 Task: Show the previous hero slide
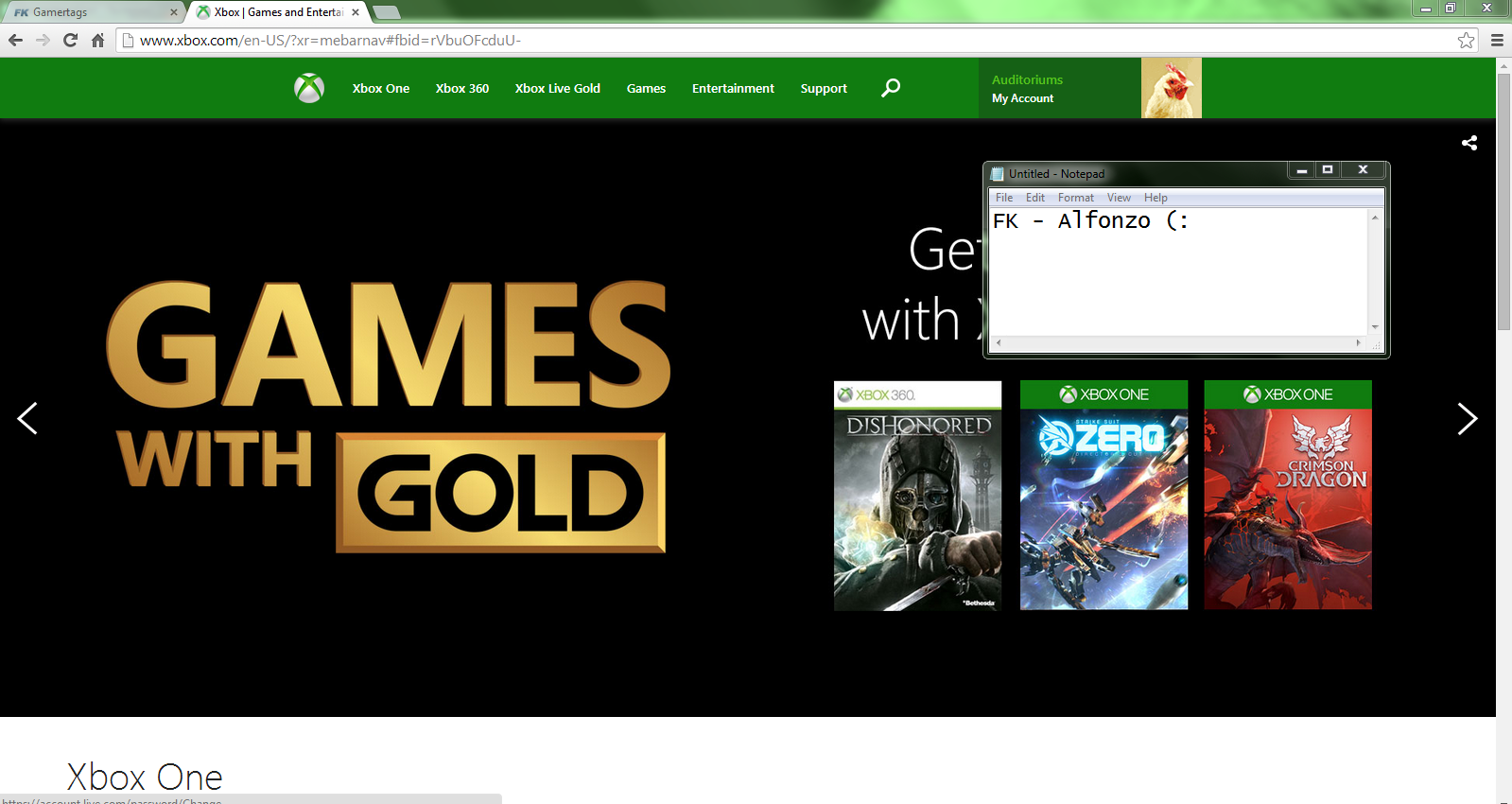point(27,418)
